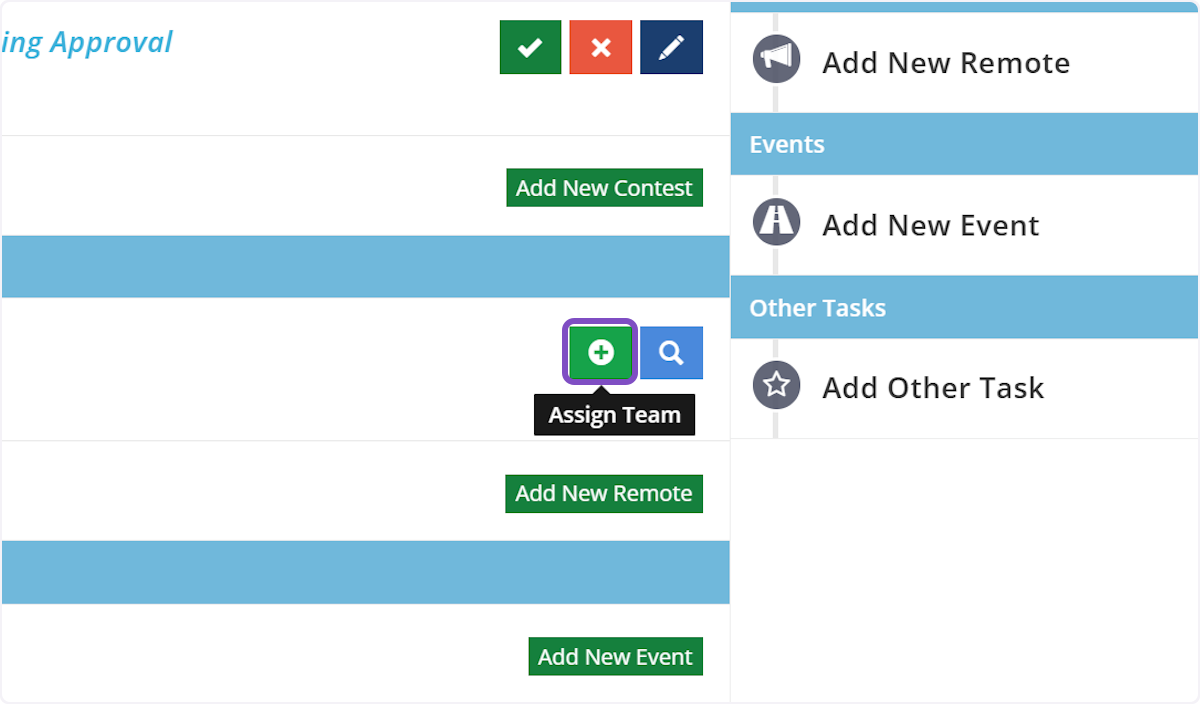Click the blue magnifying glass search button

[x=671, y=352]
